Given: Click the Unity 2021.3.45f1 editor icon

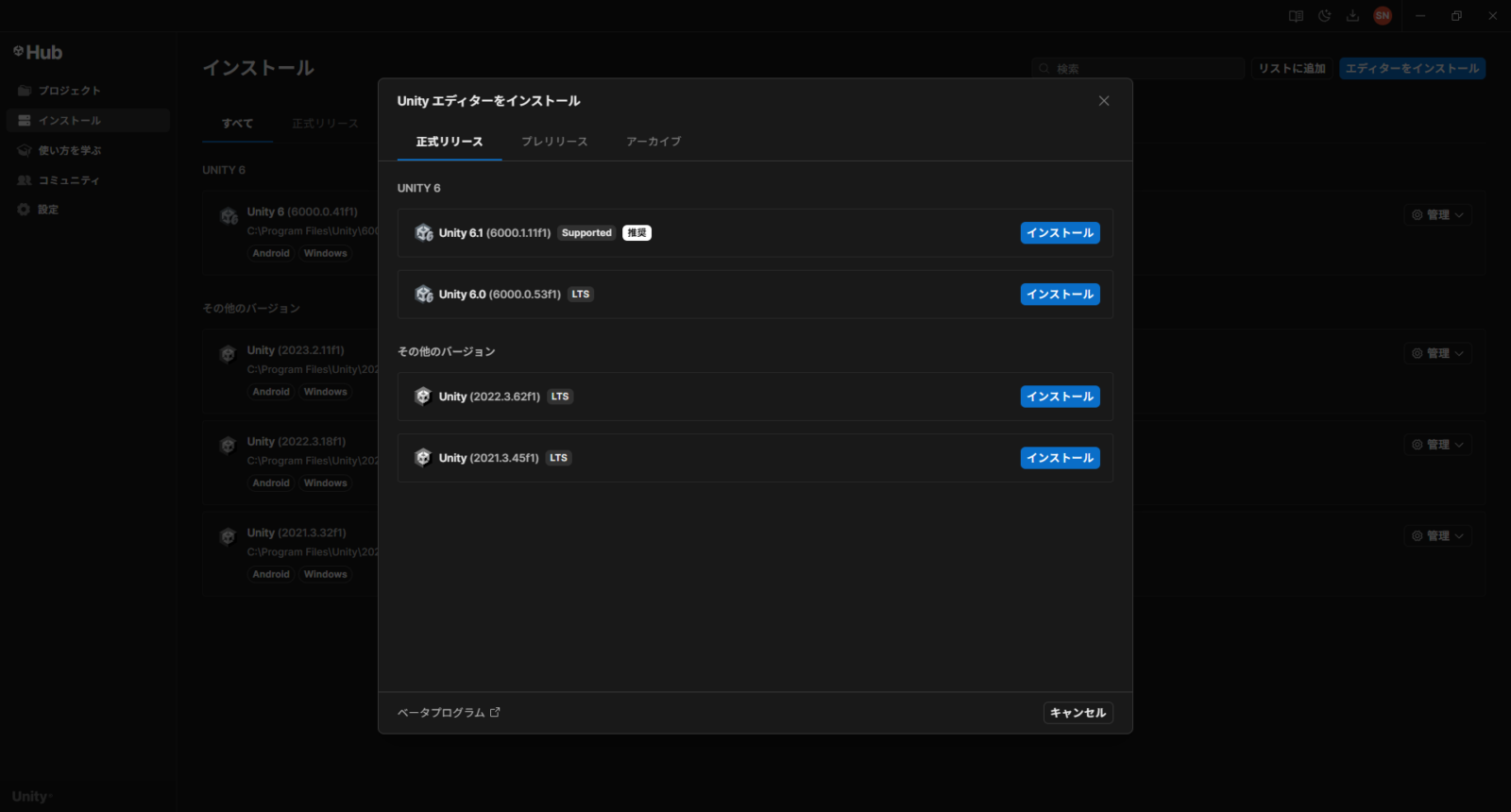Looking at the screenshot, I should 423,458.
